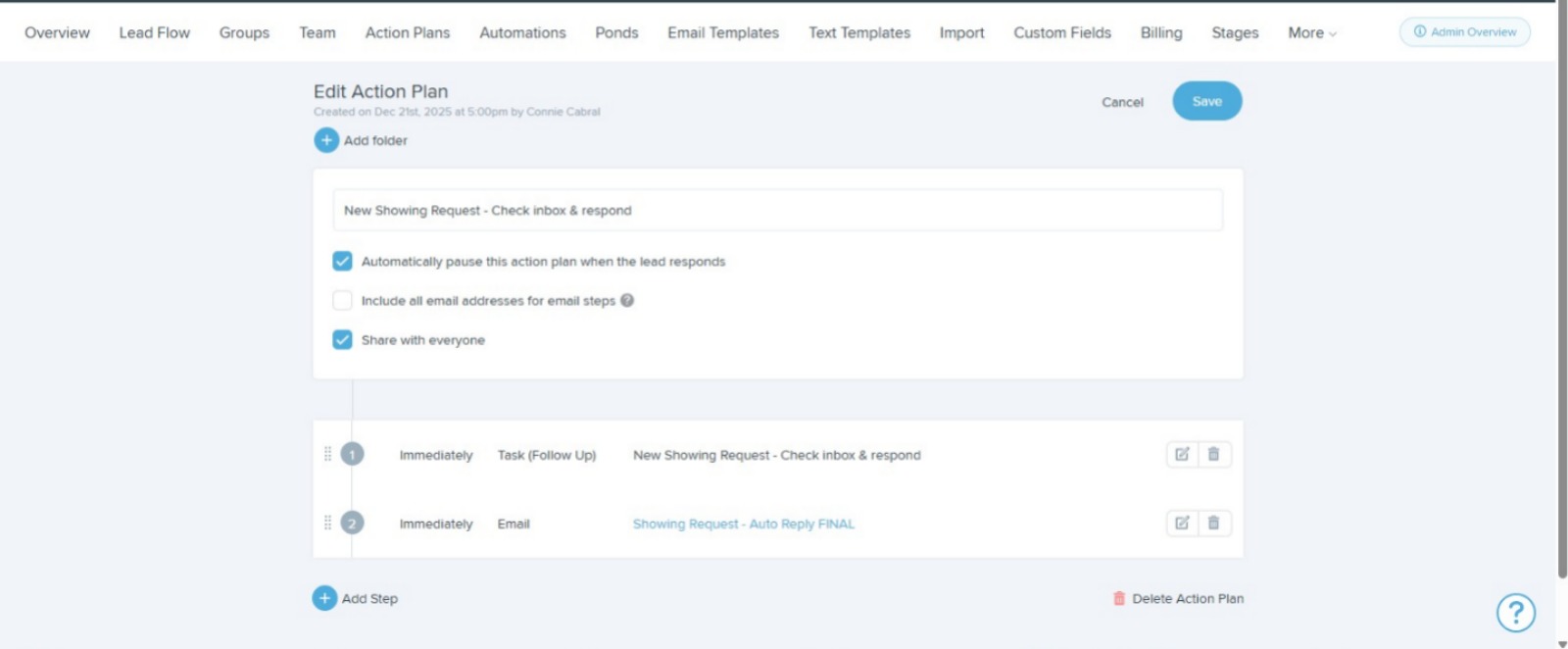Switch to Email Templates tab
This screenshot has height=649, width=1568.
pos(722,32)
